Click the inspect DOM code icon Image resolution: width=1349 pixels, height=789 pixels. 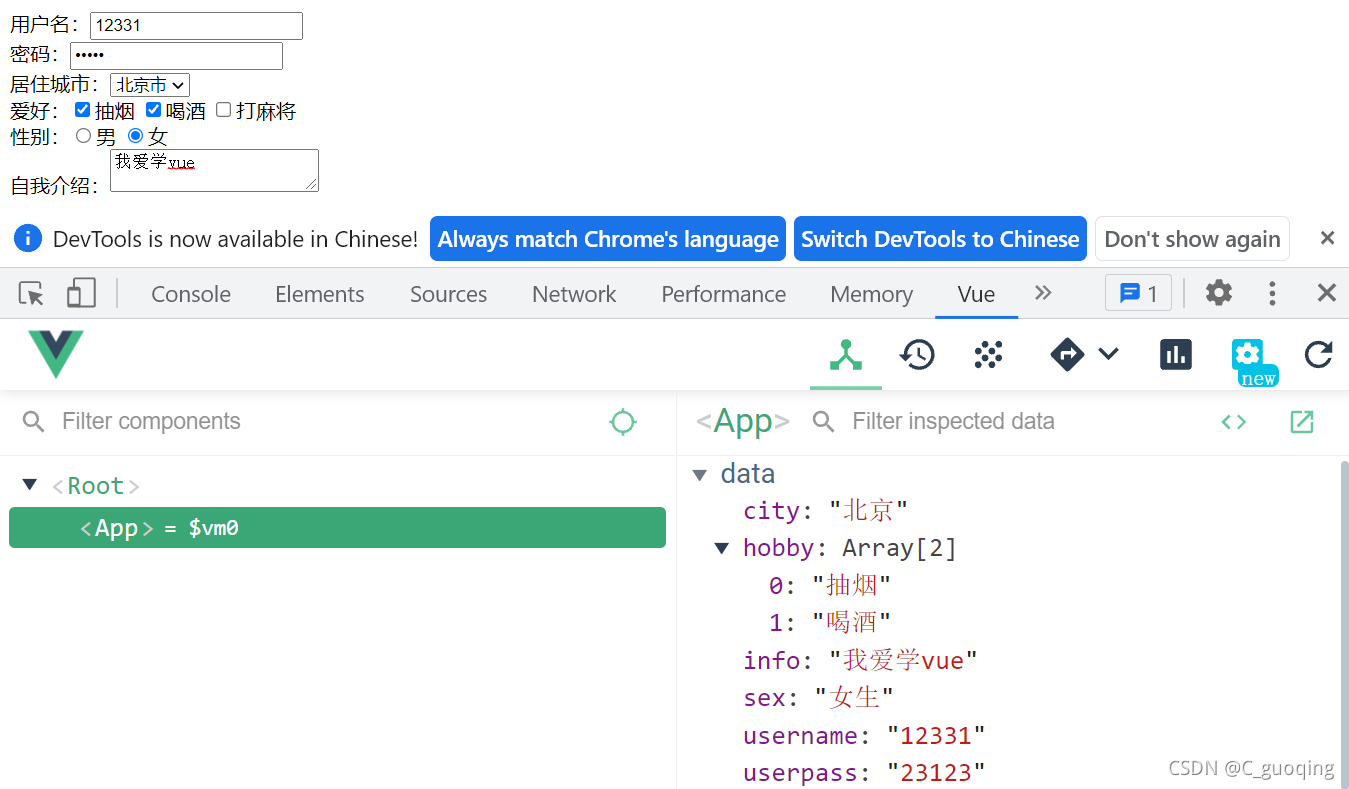[1234, 422]
